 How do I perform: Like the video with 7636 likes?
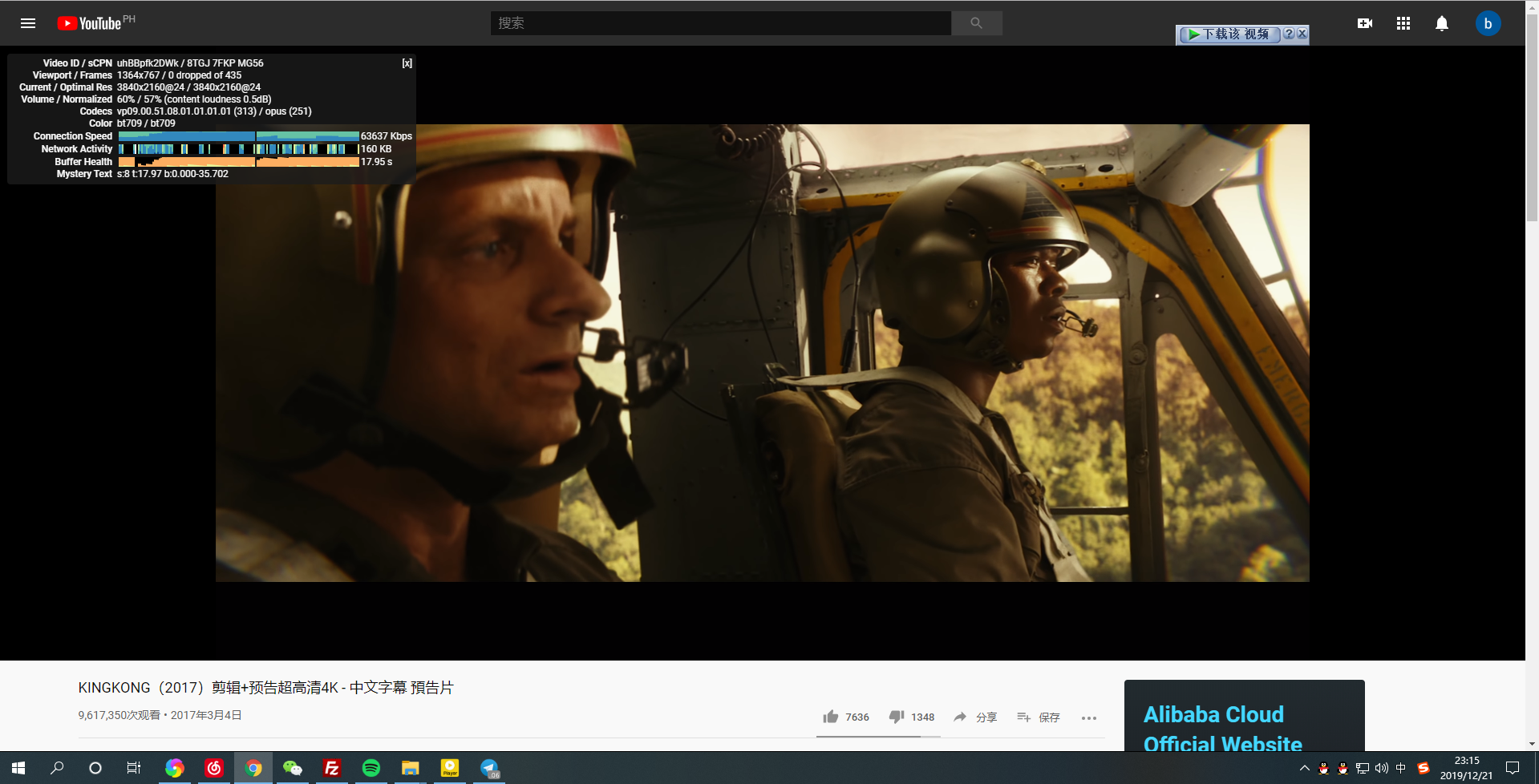(x=846, y=717)
